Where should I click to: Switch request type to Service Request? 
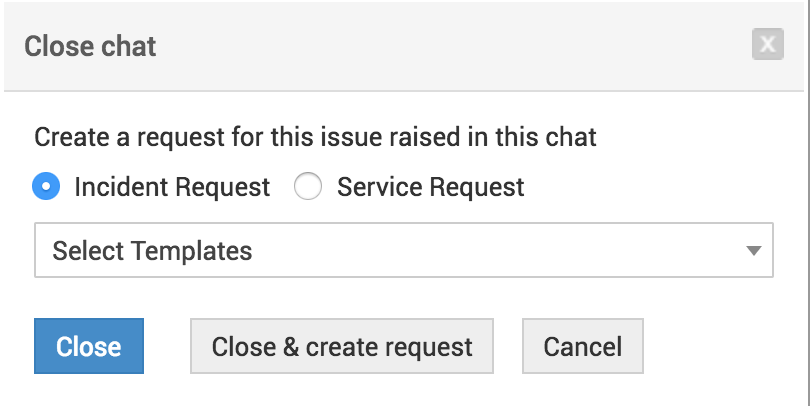(x=308, y=187)
